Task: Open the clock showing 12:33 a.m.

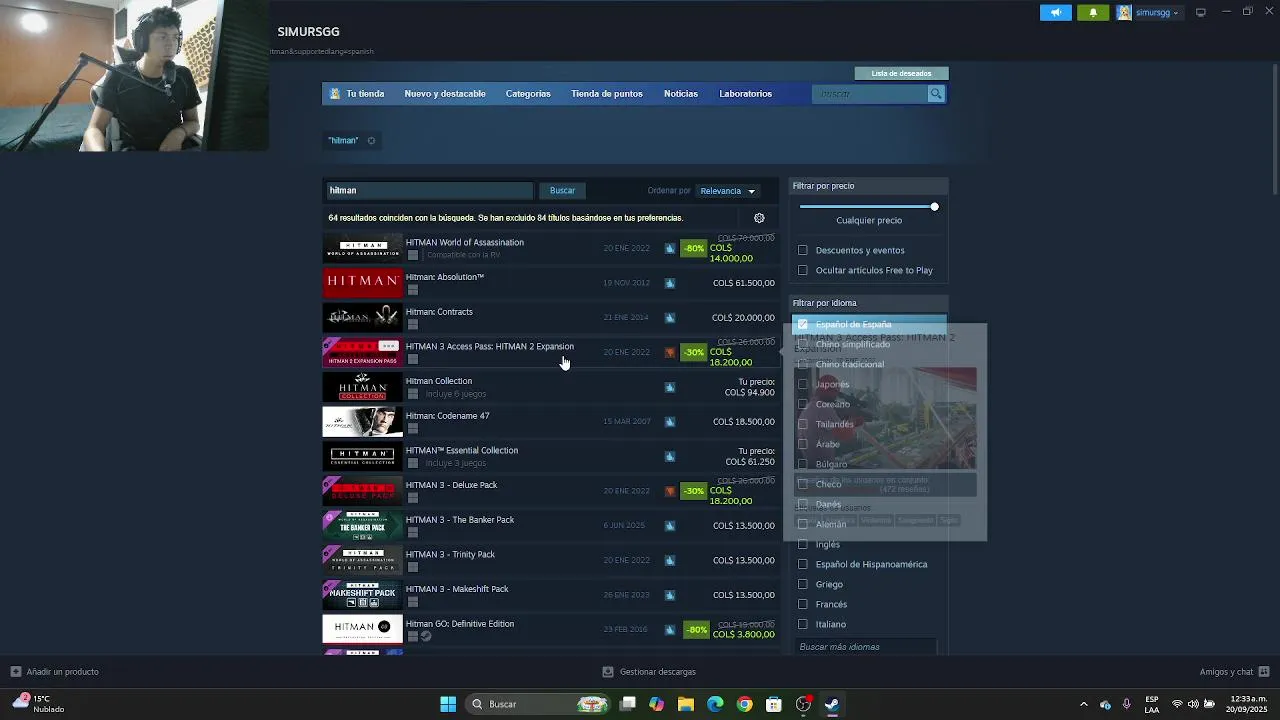Action: click(1247, 704)
